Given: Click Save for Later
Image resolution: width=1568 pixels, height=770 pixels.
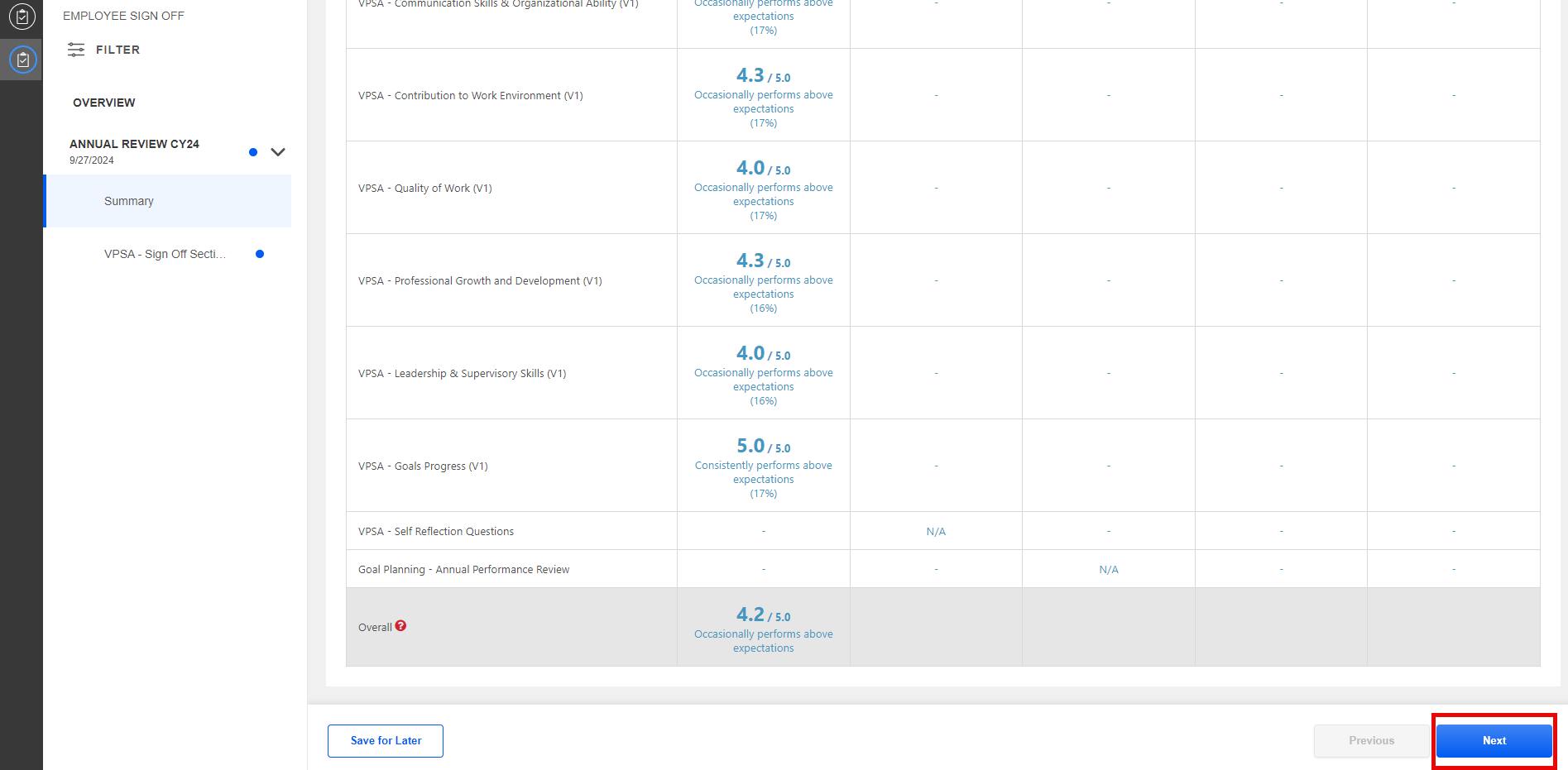Looking at the screenshot, I should [385, 740].
